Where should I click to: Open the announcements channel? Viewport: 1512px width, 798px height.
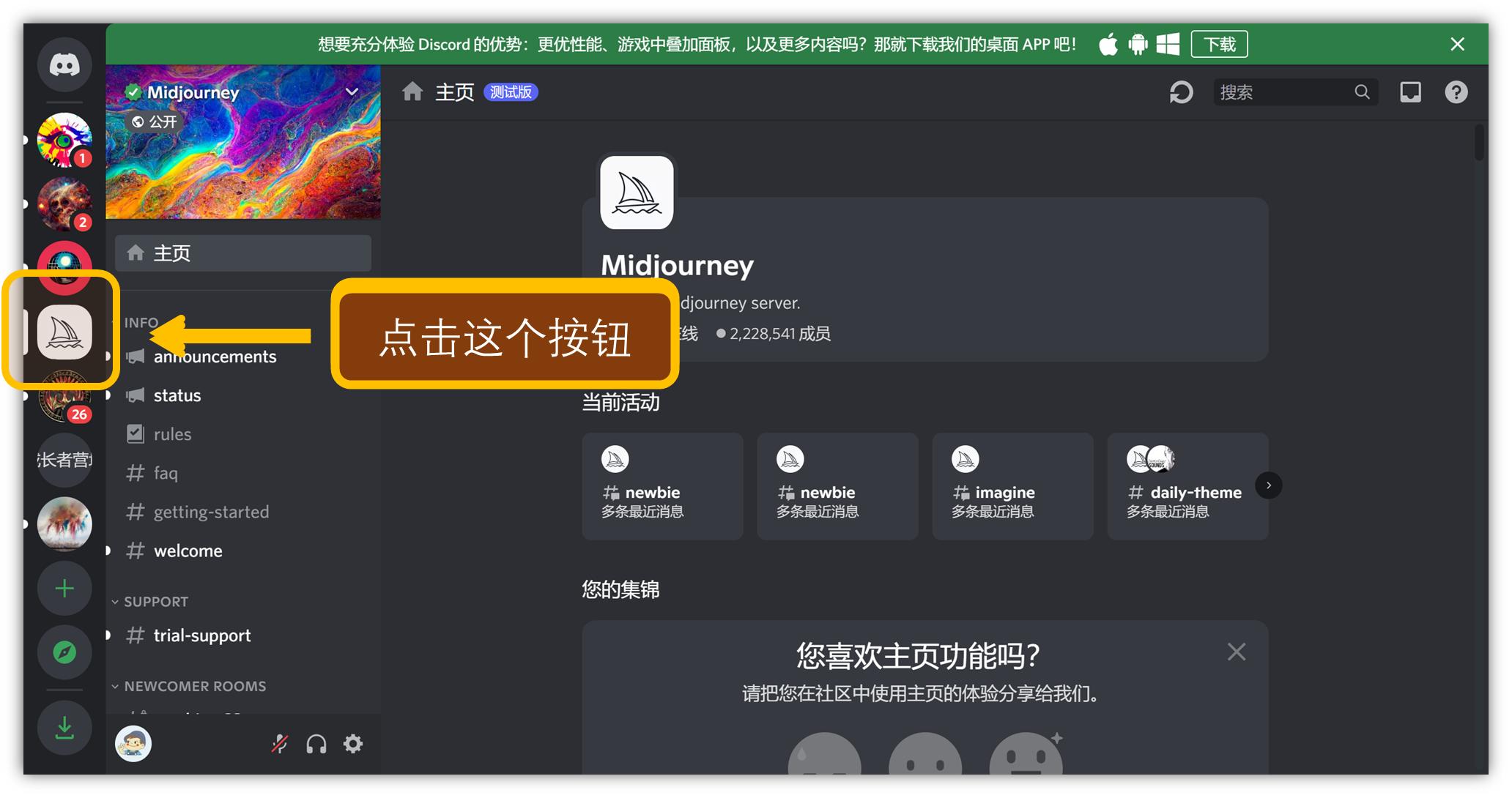(x=214, y=358)
